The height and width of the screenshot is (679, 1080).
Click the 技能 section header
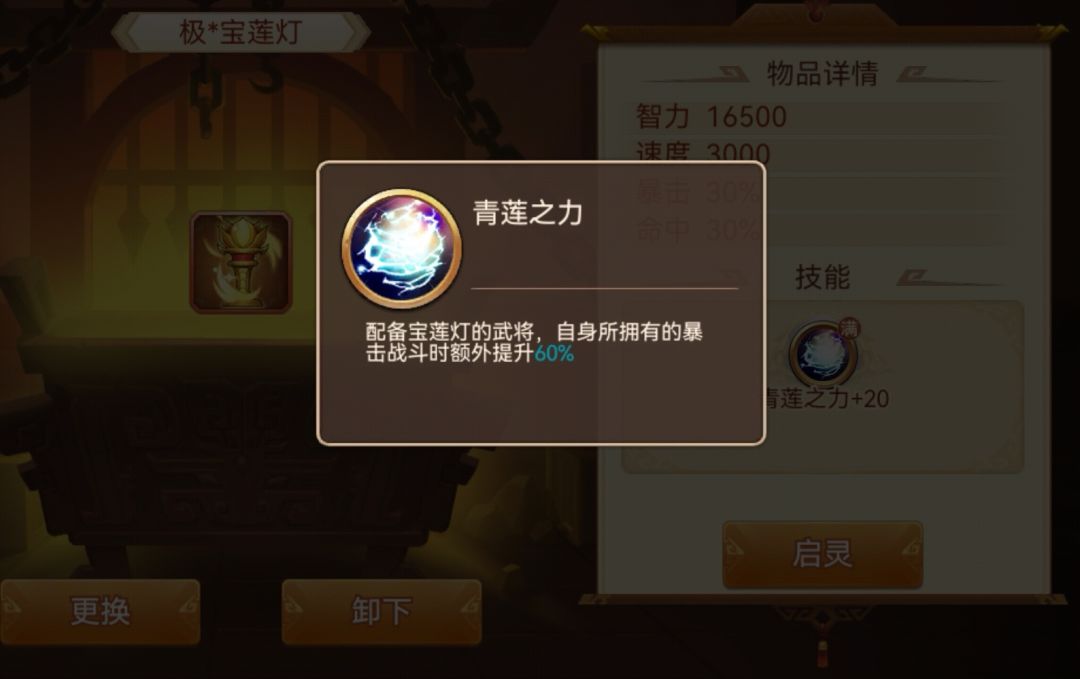point(822,277)
